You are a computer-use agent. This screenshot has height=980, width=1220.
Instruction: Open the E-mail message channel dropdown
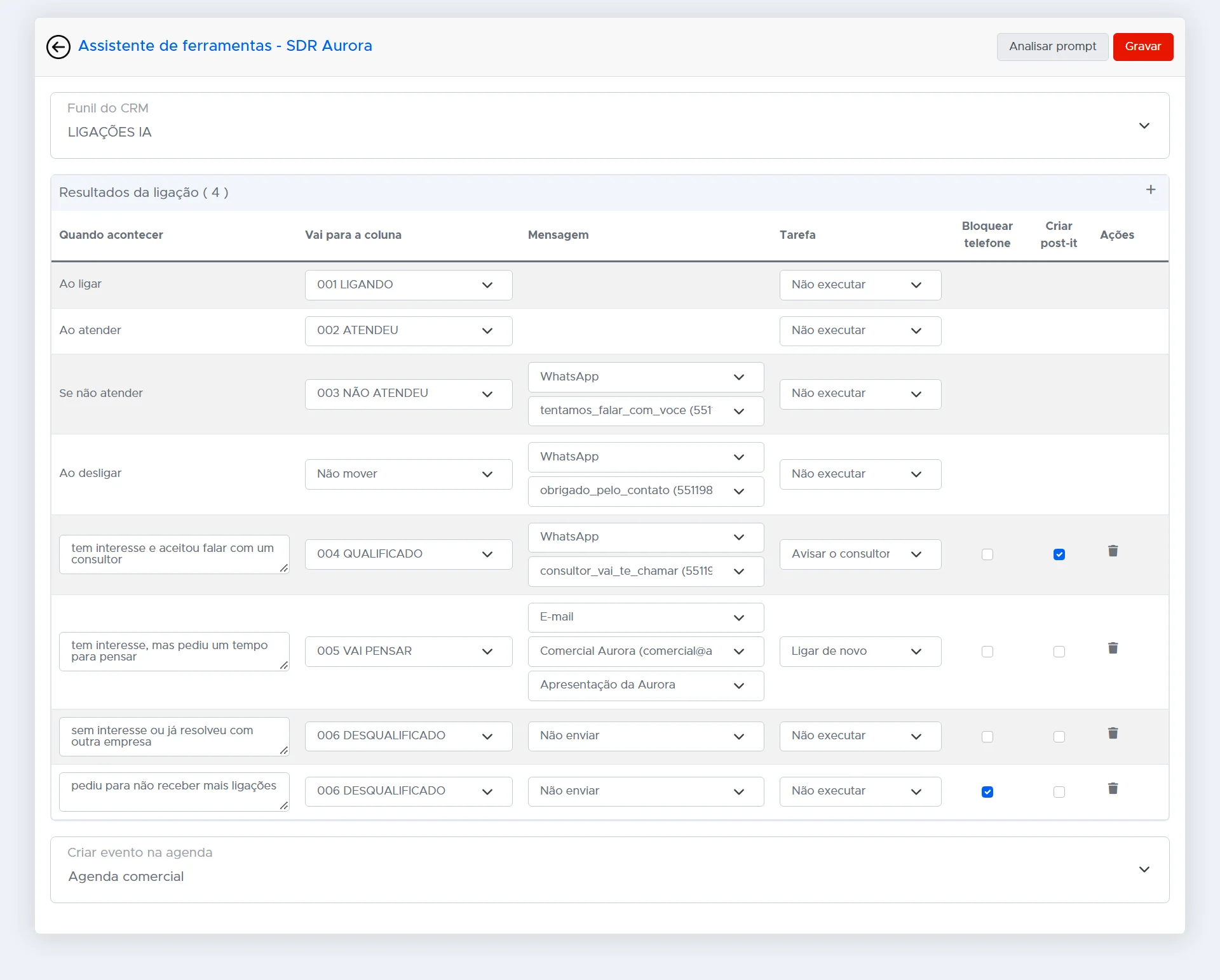tap(646, 617)
